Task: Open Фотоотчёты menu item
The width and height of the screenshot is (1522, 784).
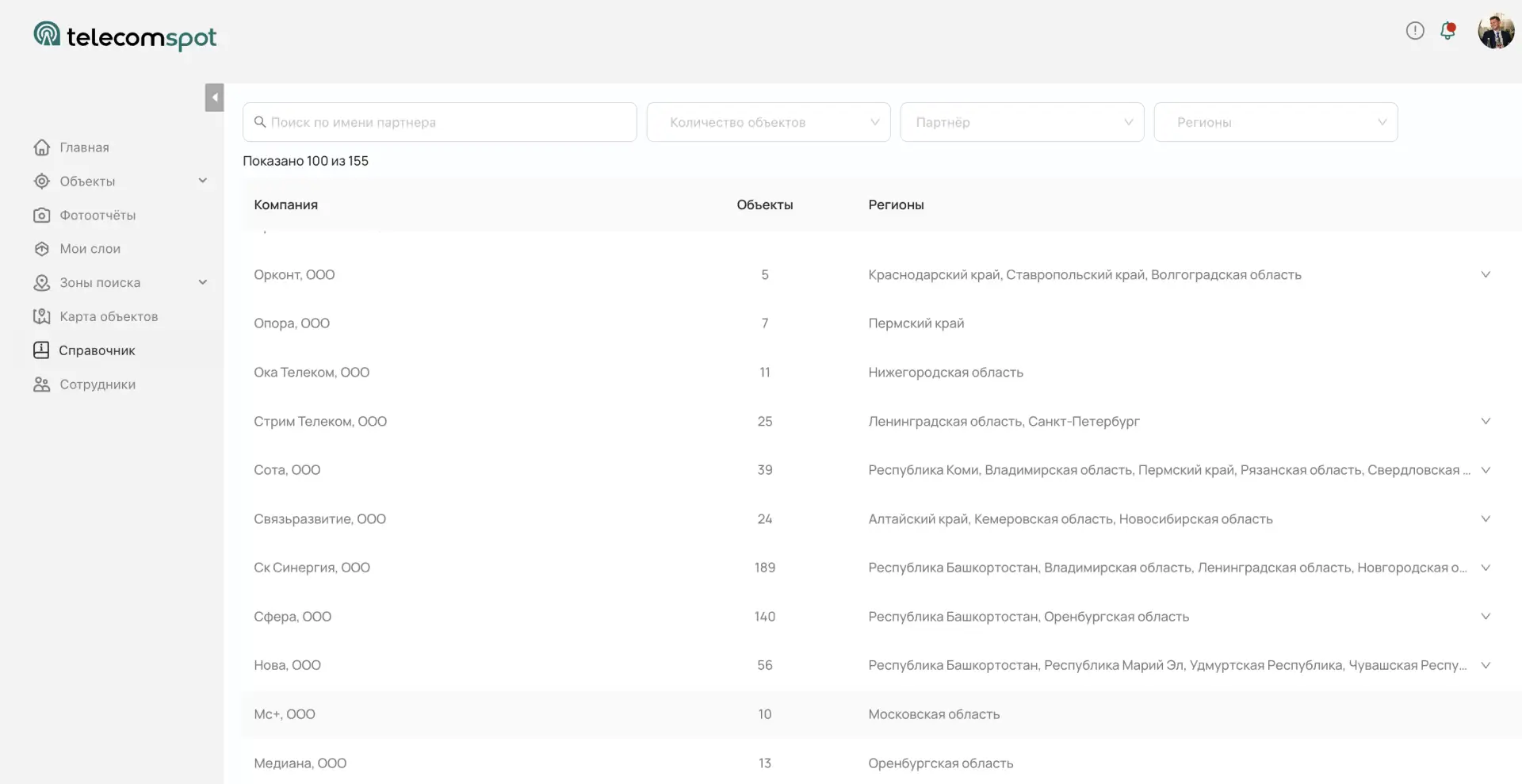Action: (98, 216)
